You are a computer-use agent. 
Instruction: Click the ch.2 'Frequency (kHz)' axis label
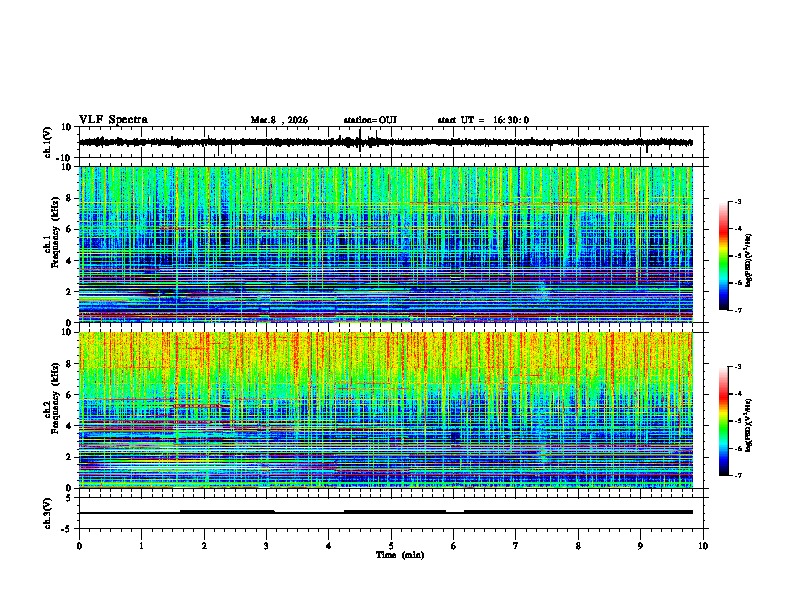point(55,398)
